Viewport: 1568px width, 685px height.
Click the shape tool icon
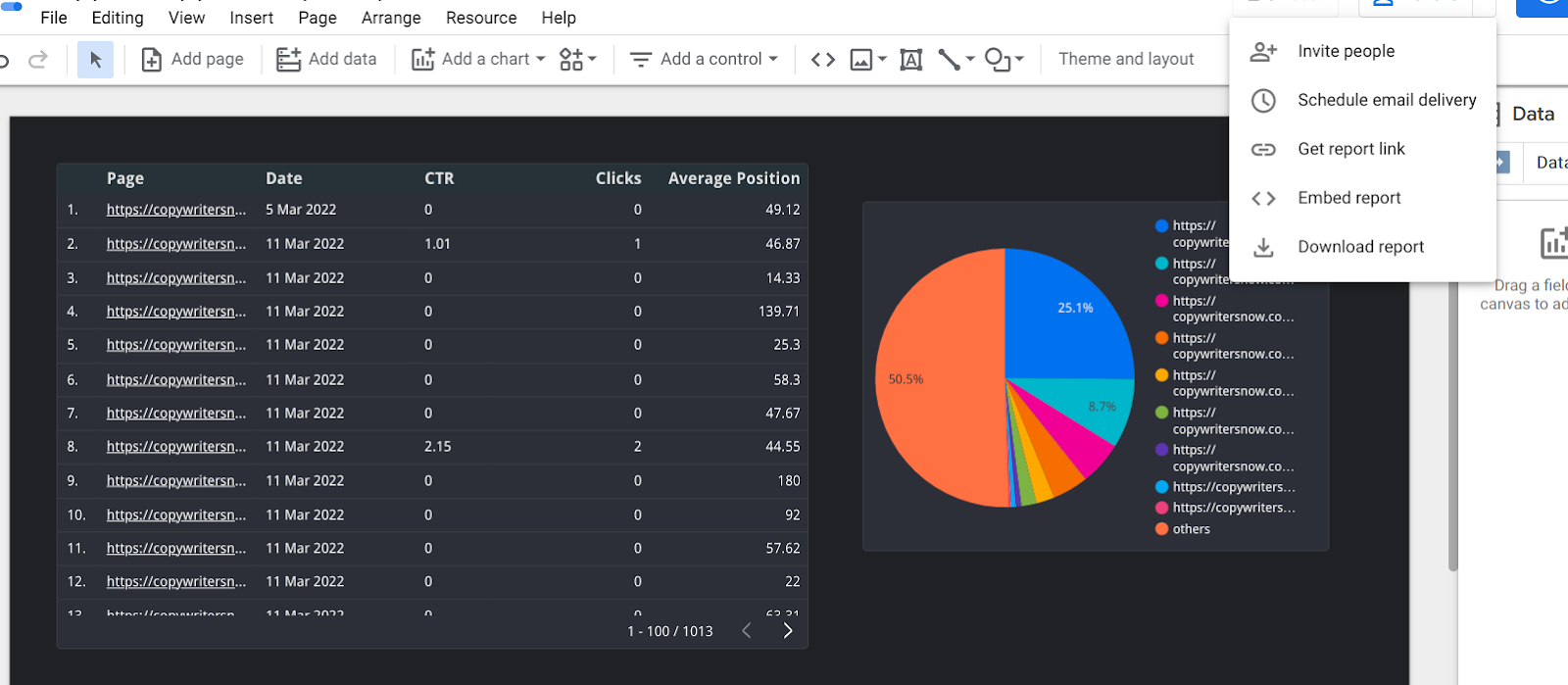pos(998,60)
